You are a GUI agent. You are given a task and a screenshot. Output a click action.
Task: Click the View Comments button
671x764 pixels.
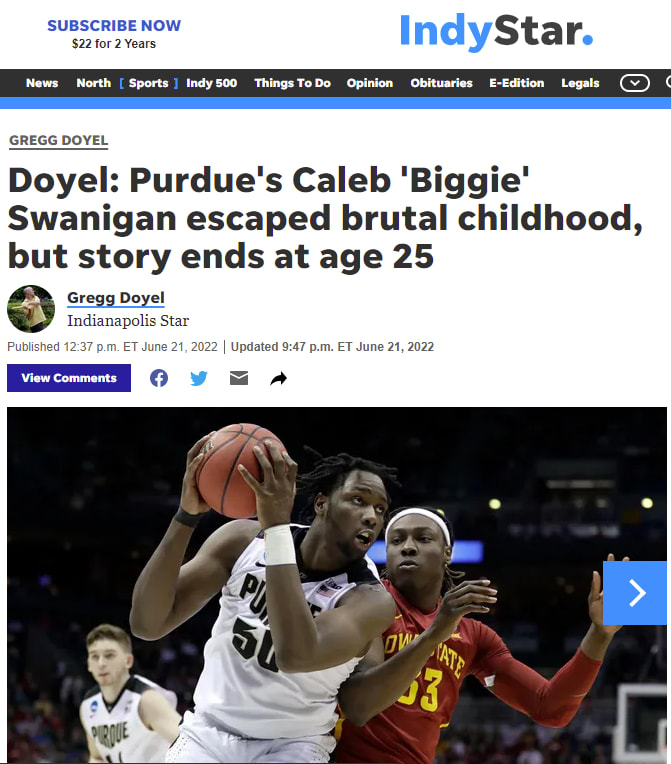(69, 378)
